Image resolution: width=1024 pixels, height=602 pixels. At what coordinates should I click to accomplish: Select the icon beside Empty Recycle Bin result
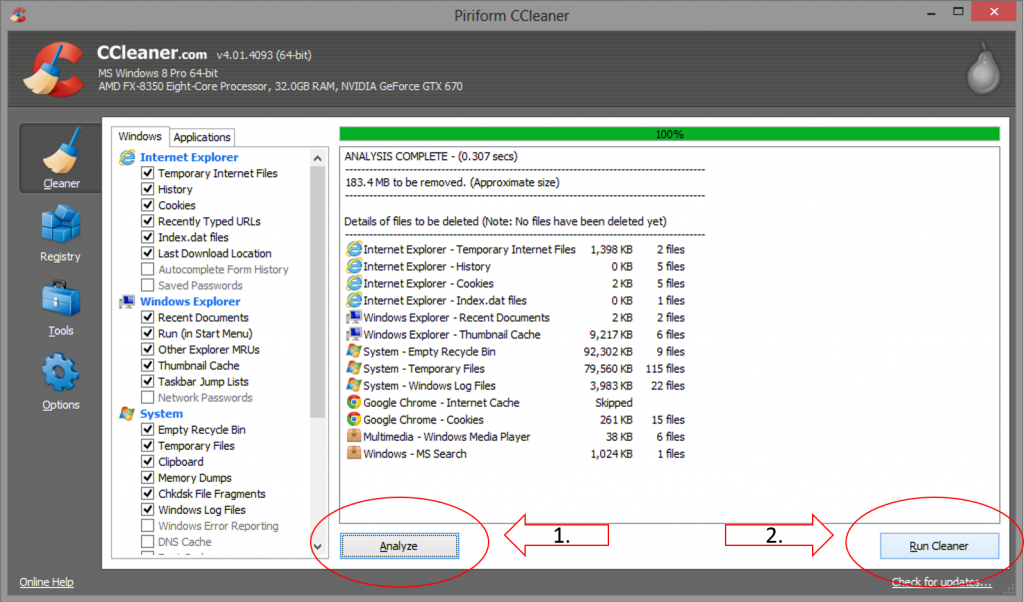(x=353, y=351)
